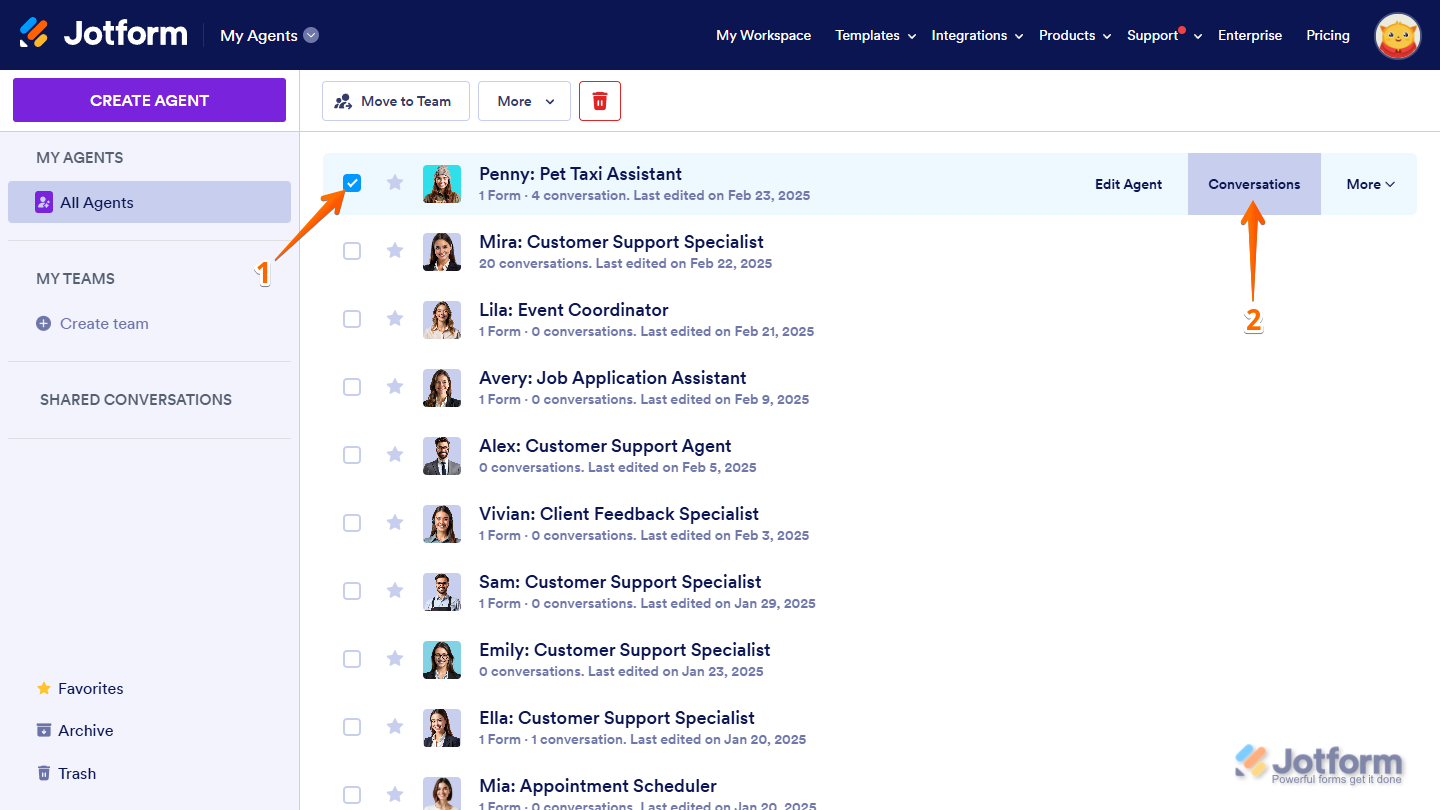Tick the checkbox for Vivian Client Feedback
1440x810 pixels.
(352, 523)
